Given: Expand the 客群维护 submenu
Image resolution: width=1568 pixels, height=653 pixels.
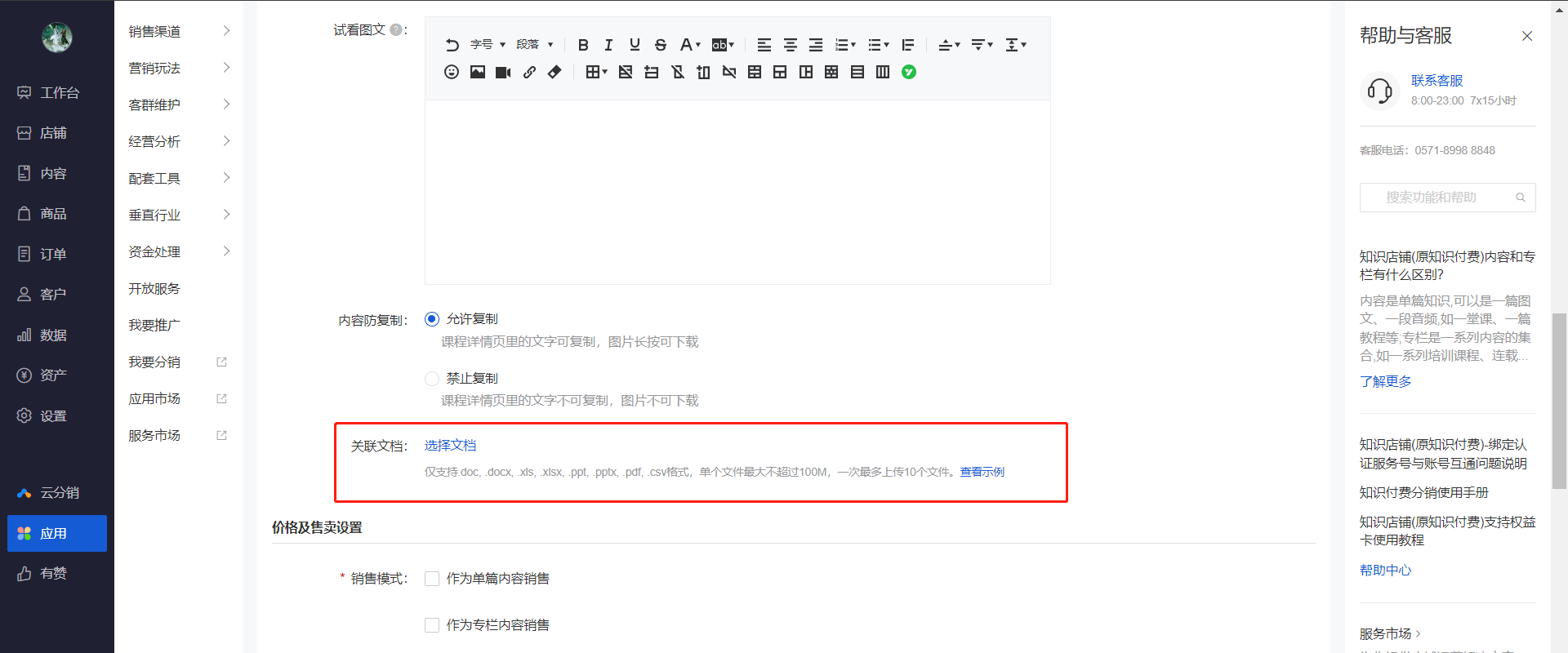Looking at the screenshot, I should tap(179, 104).
